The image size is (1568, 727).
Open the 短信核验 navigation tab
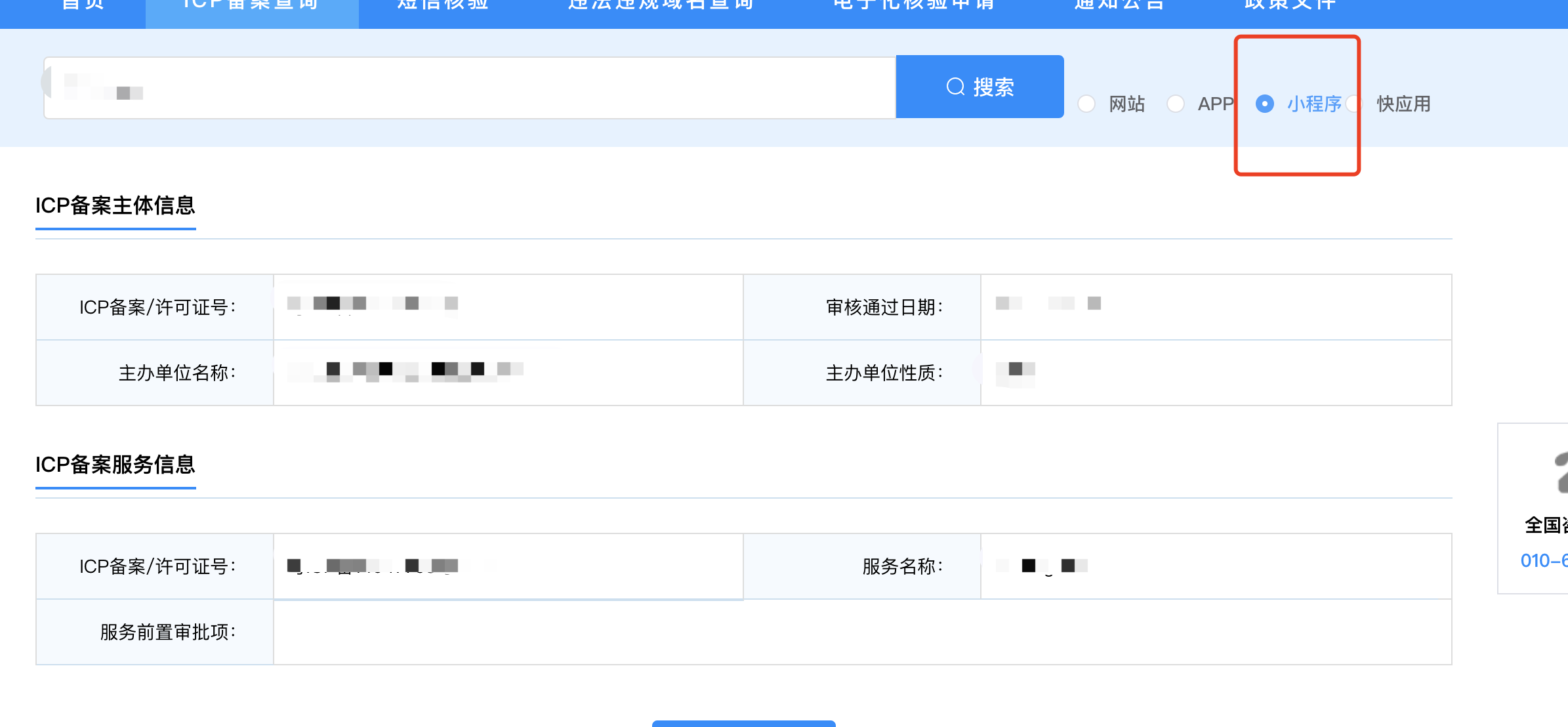[443, 5]
